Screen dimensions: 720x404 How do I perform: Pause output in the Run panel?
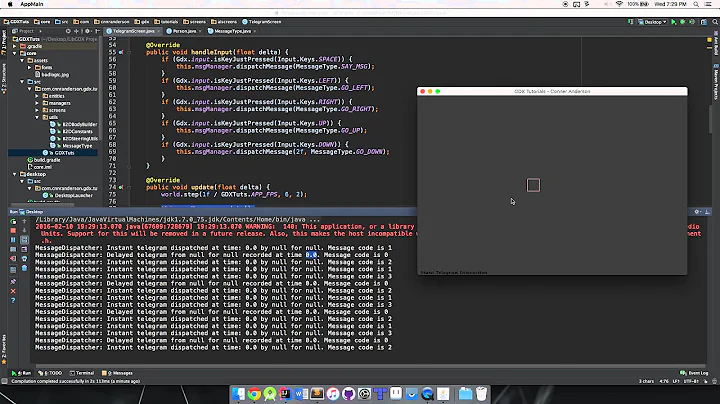(13, 240)
